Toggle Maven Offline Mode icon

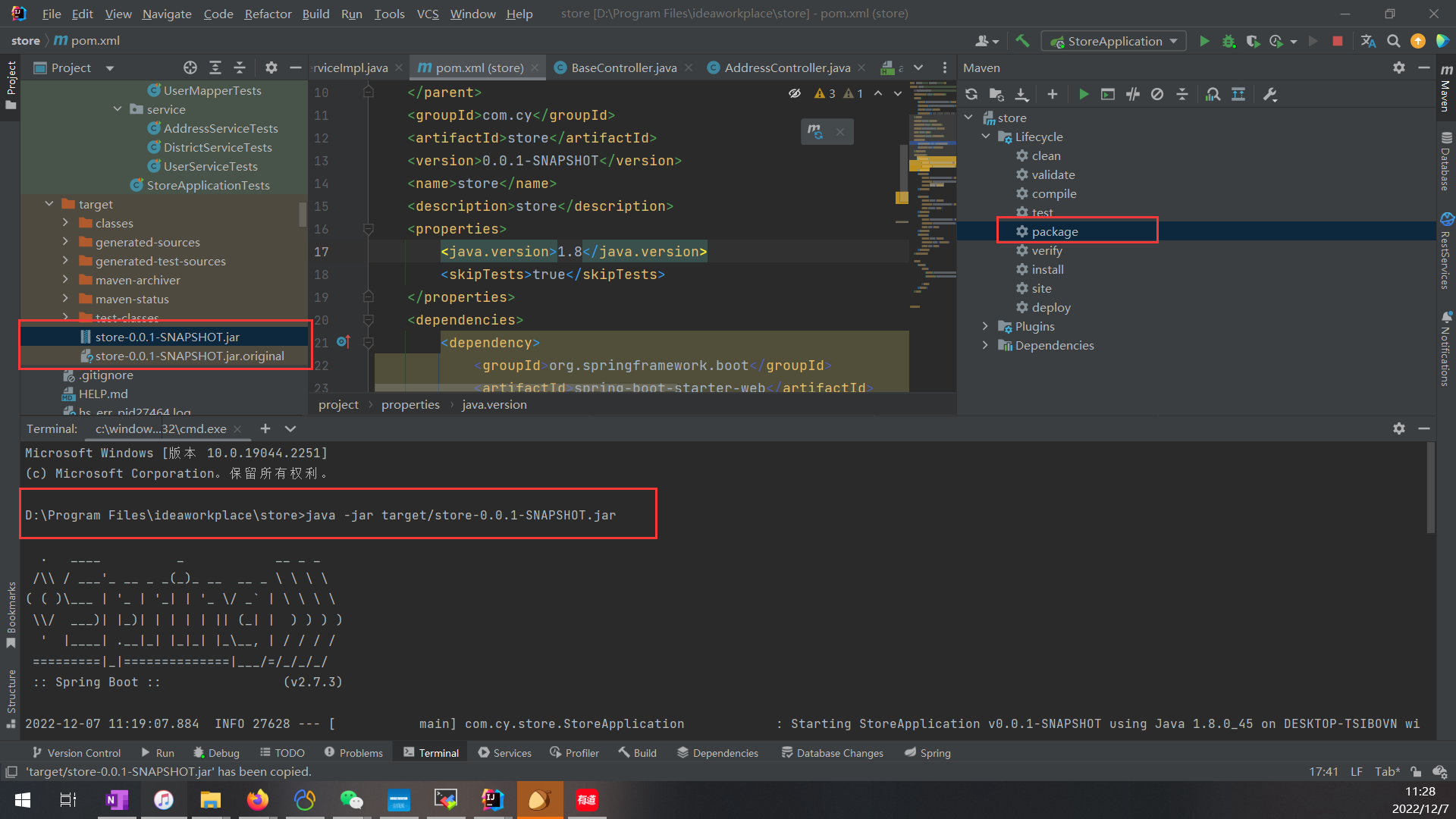[1133, 94]
